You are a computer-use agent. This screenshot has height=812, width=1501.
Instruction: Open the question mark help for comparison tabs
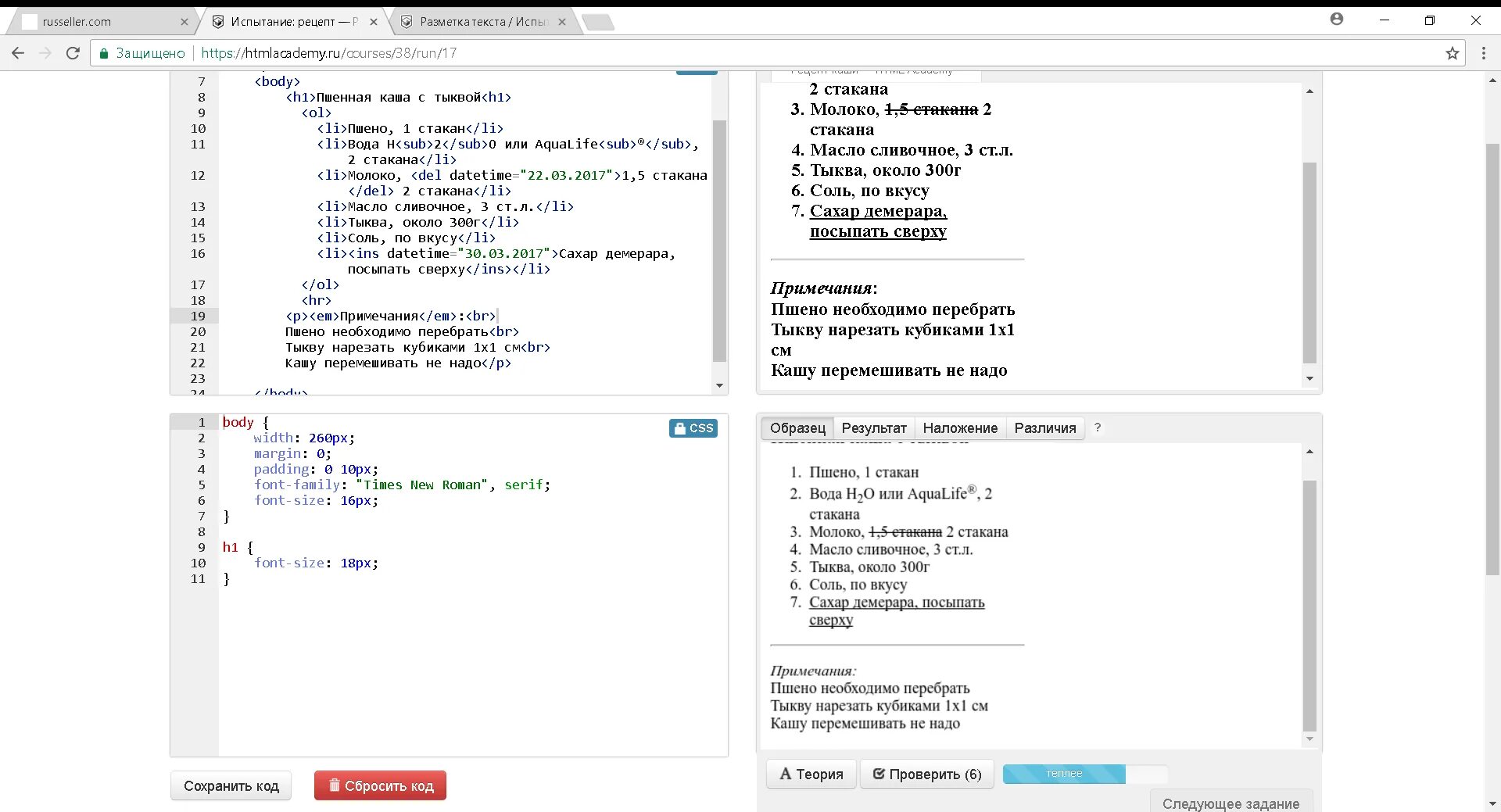coord(1098,427)
